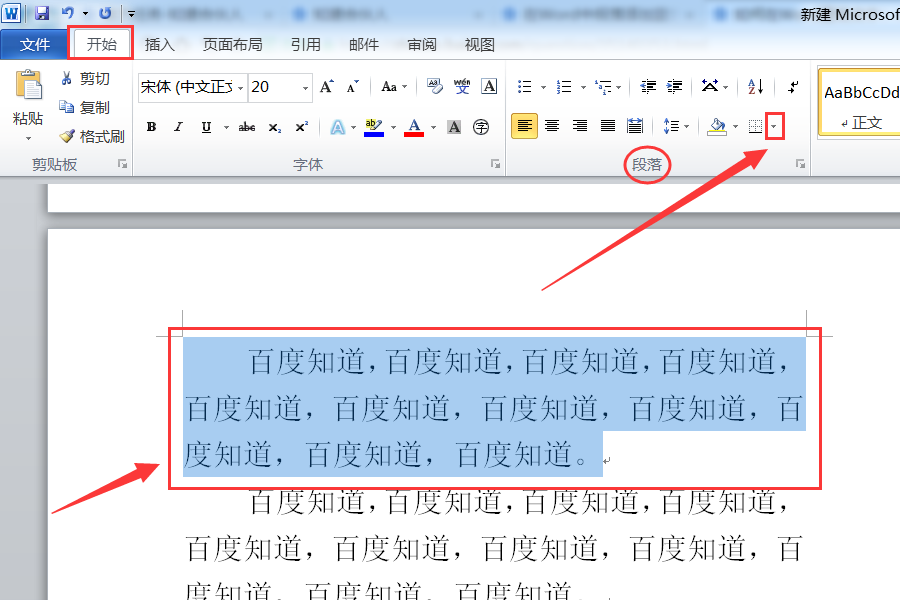Open the 剪贴板 clipboard dialog launcher

click(x=122, y=164)
